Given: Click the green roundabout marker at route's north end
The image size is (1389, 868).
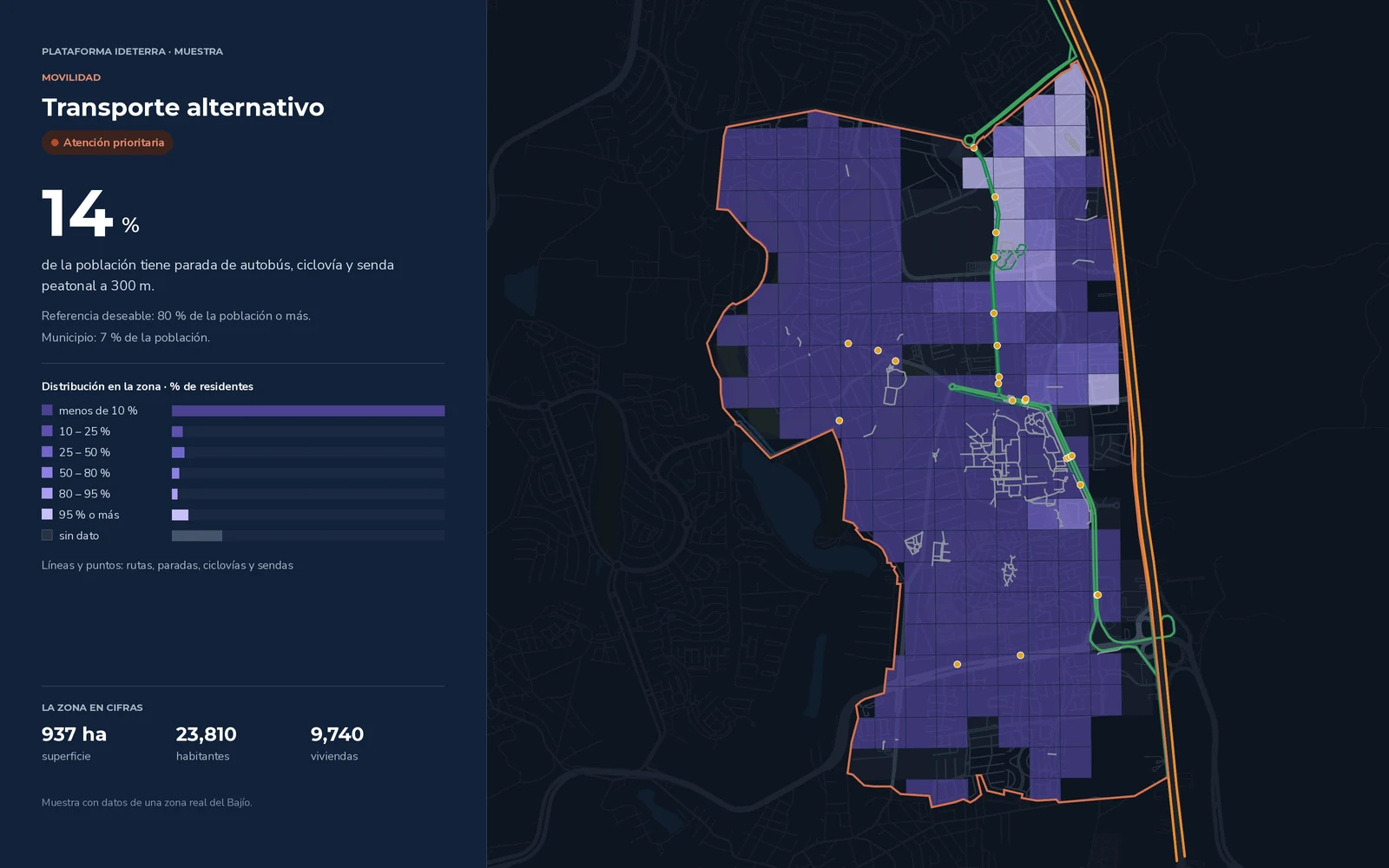Looking at the screenshot, I should click(970, 140).
